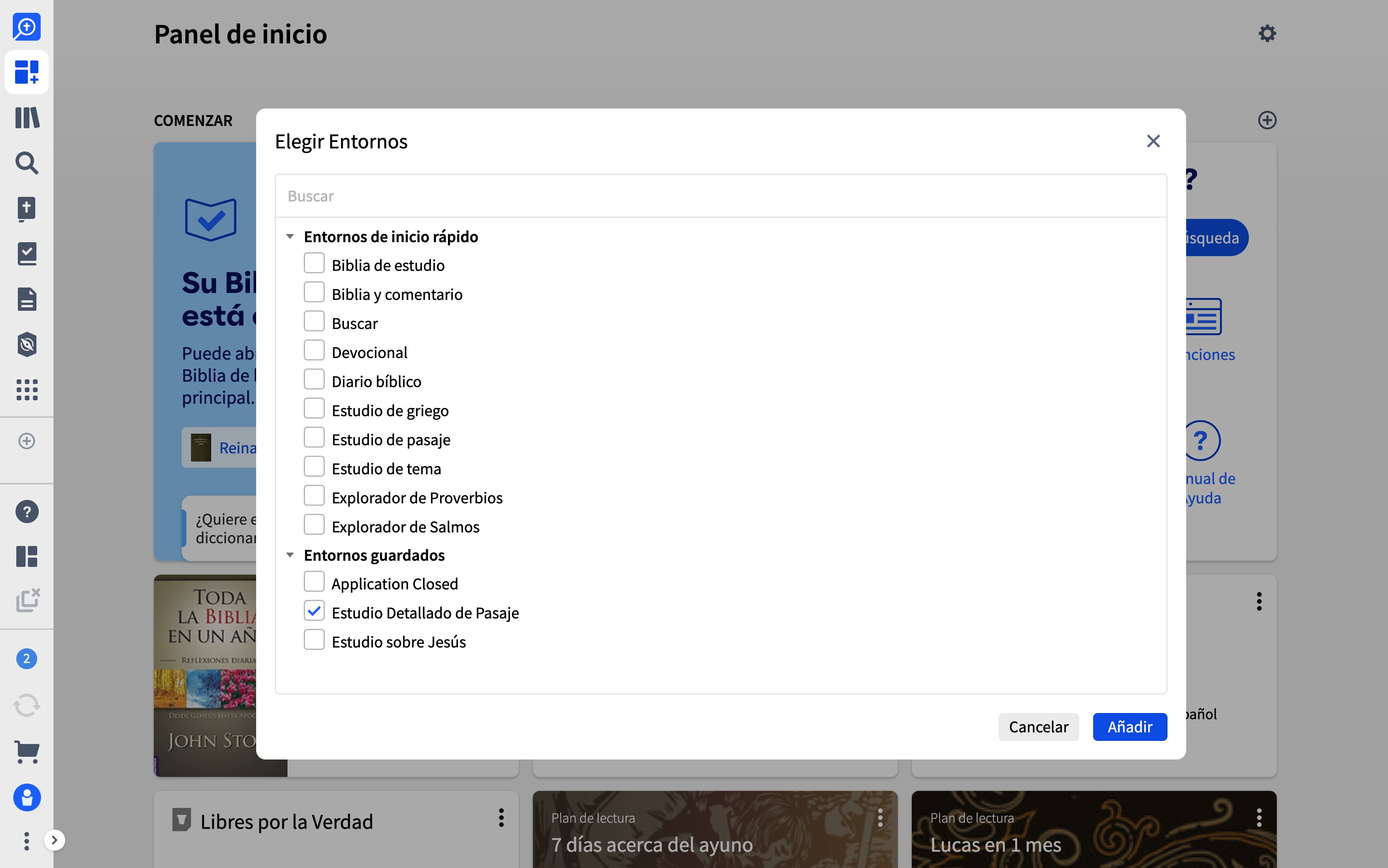
Task: Uncheck Estudio Detallado de Pasaje
Action: point(314,611)
